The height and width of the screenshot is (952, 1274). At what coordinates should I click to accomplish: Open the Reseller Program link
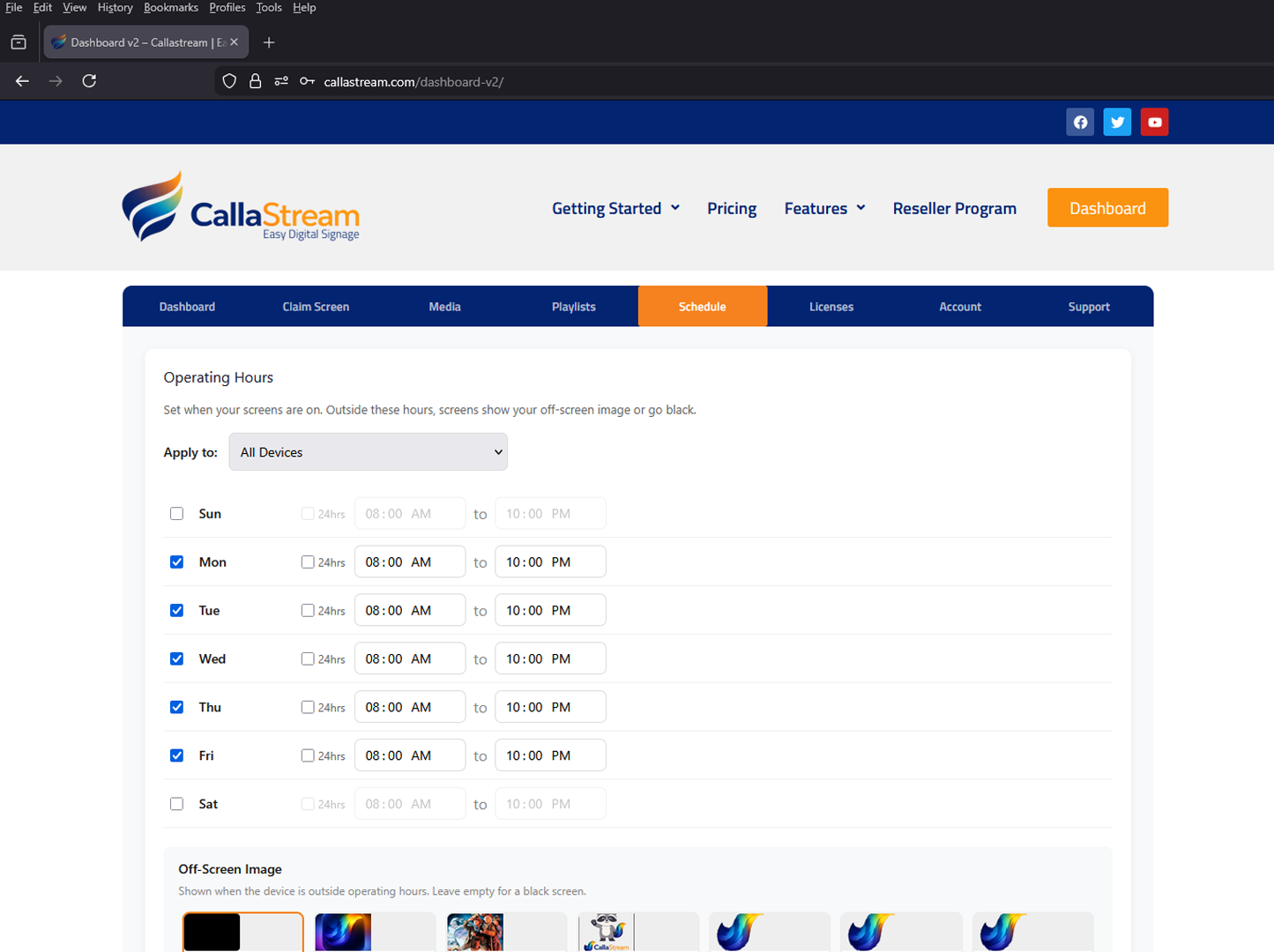954,208
